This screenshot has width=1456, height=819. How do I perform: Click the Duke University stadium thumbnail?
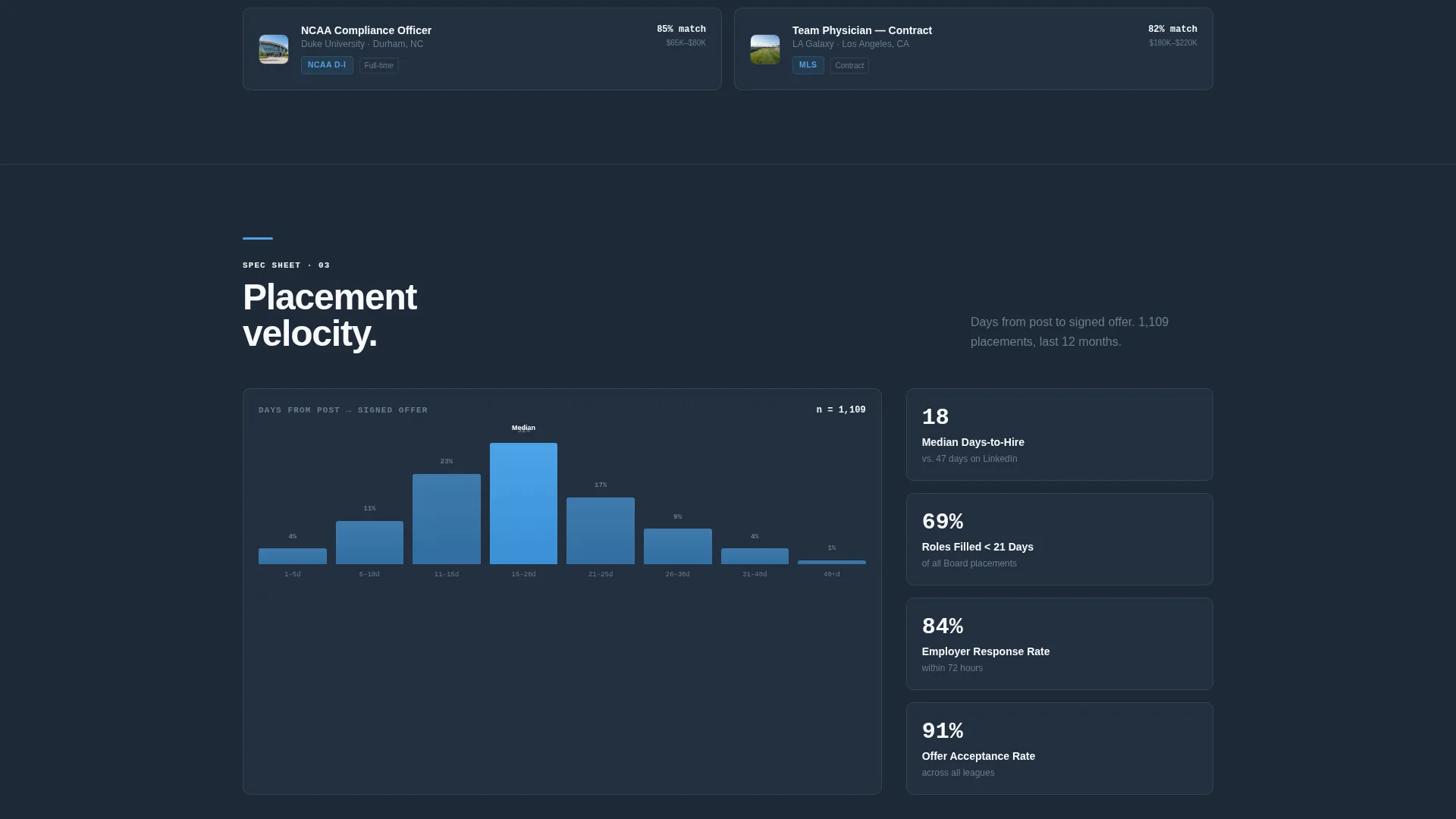tap(274, 49)
